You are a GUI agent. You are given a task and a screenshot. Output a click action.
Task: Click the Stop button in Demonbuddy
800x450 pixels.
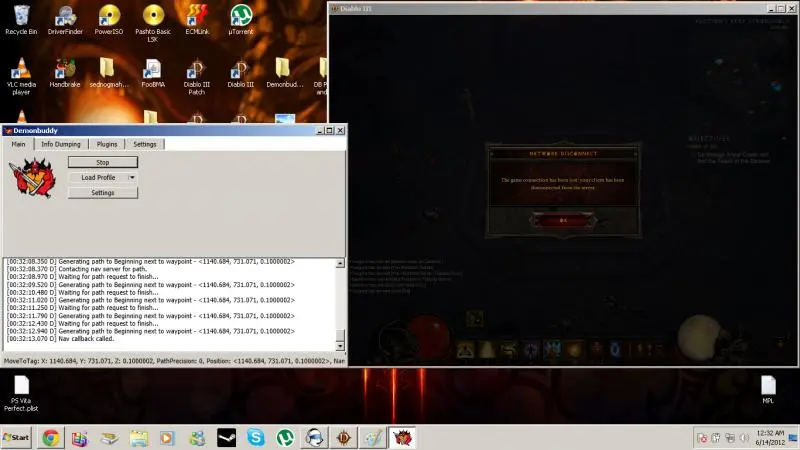102,162
